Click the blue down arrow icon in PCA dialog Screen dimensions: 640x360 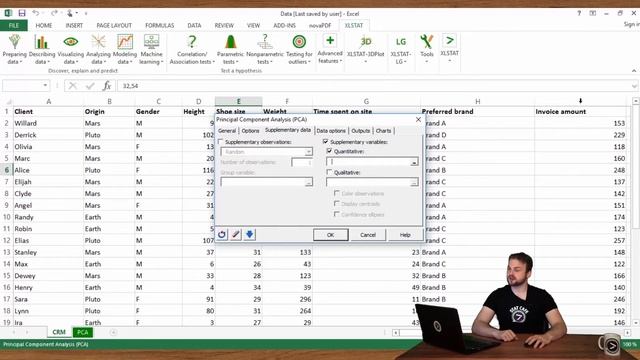pyautogui.click(x=249, y=234)
